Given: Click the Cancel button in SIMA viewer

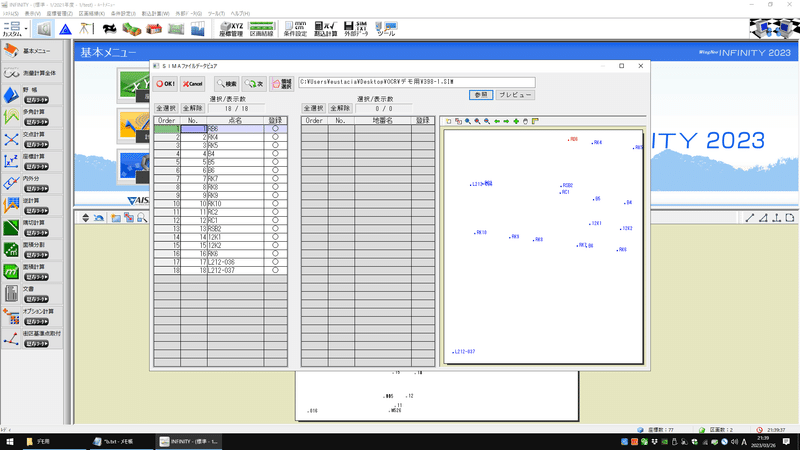Looking at the screenshot, I should (x=193, y=84).
